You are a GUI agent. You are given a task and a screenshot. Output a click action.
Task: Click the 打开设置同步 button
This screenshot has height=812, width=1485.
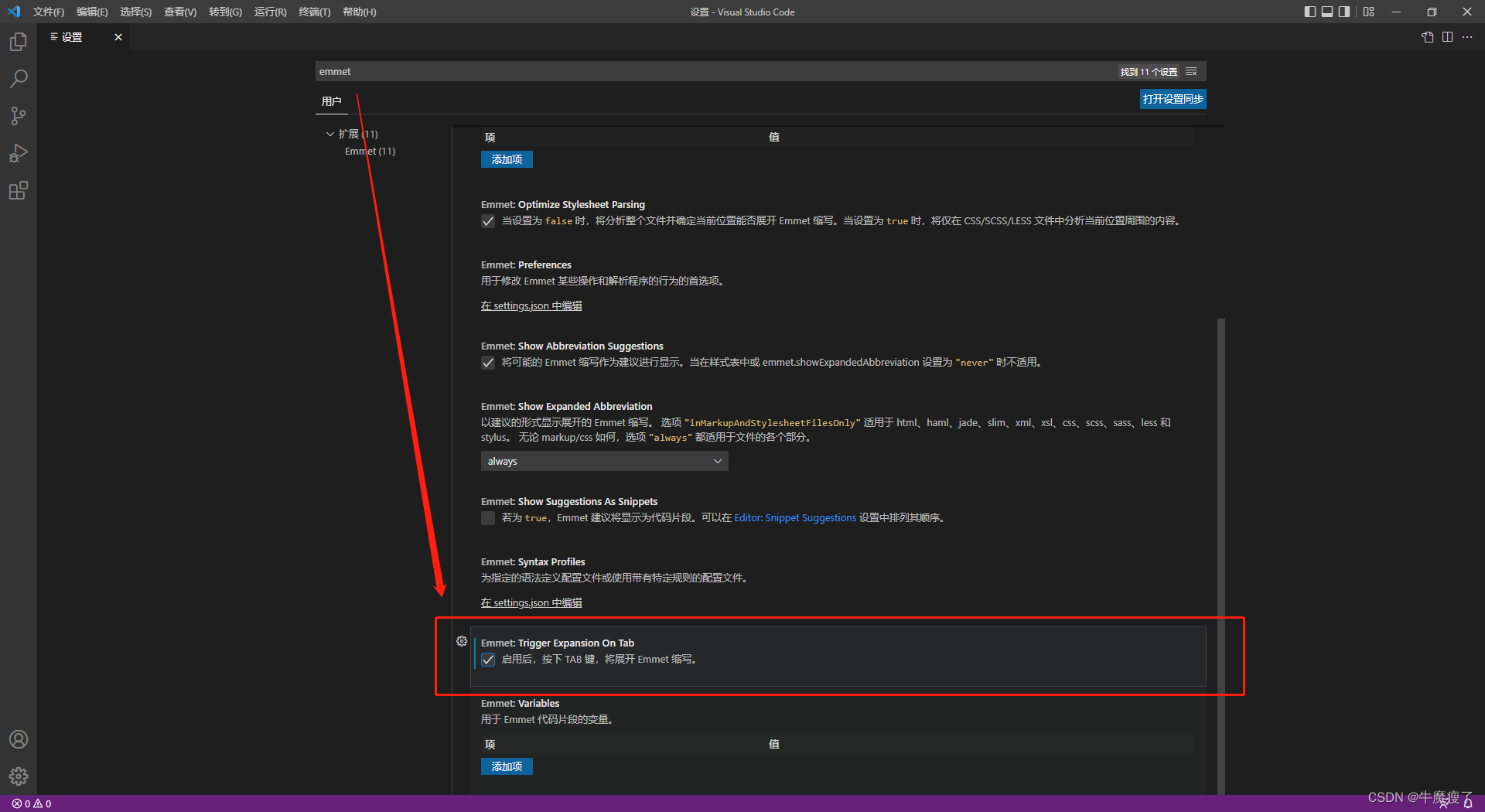(1173, 99)
